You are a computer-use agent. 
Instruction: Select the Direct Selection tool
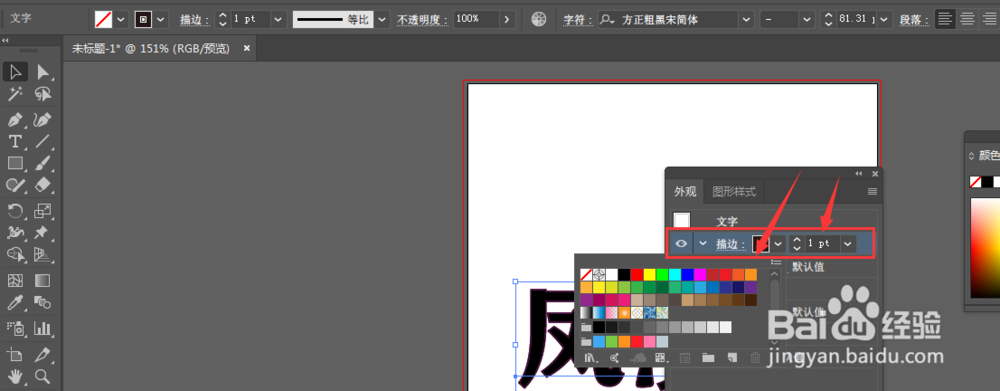[x=43, y=72]
